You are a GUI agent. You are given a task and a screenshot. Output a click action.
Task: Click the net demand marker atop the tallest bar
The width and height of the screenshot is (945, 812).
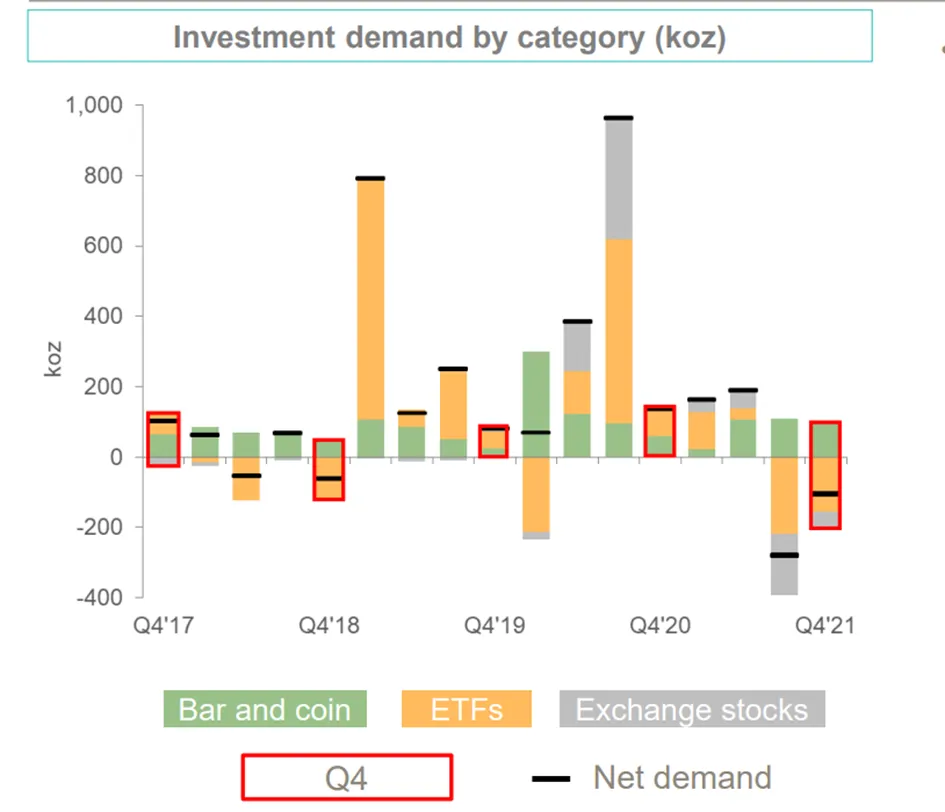pos(619,118)
